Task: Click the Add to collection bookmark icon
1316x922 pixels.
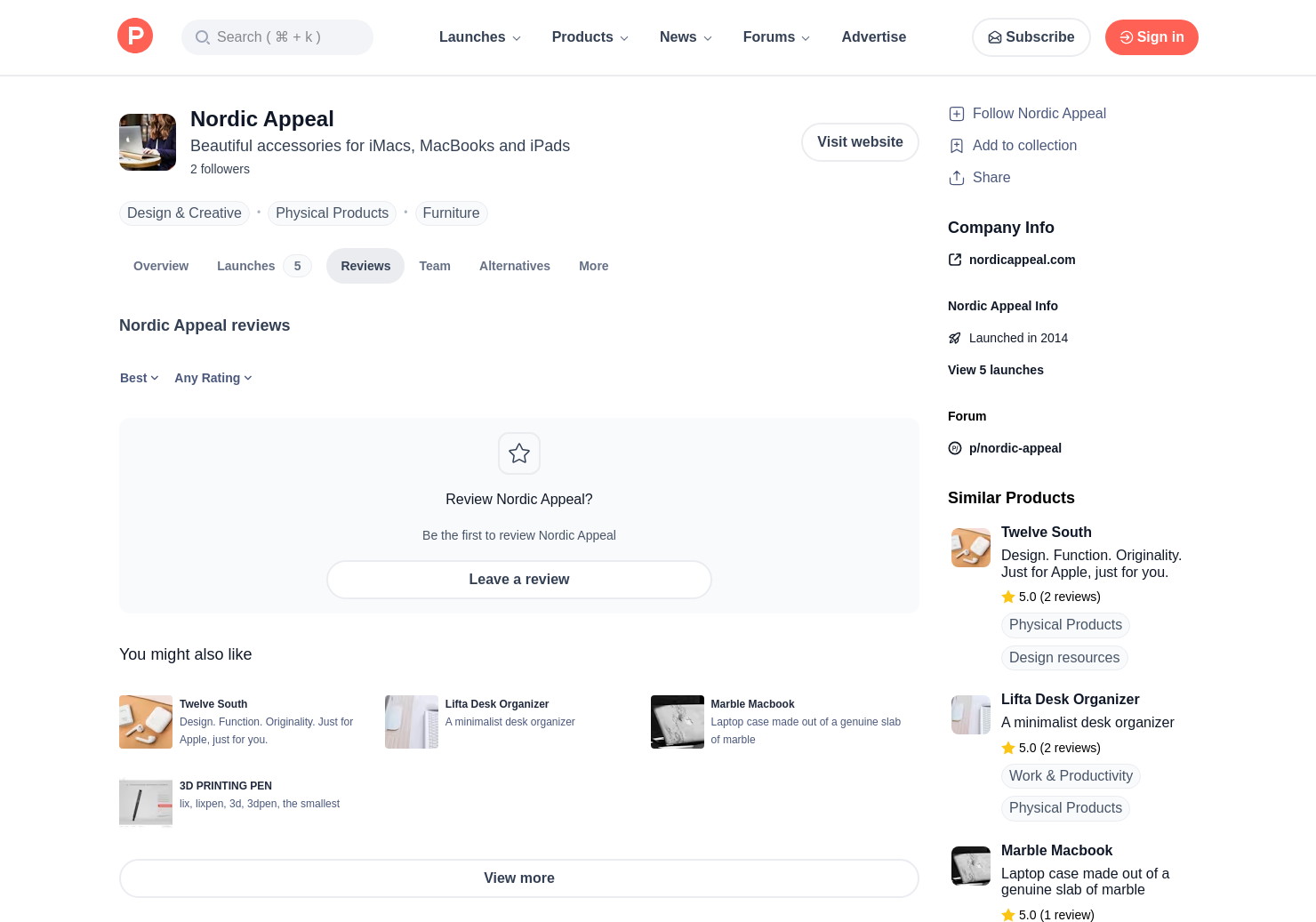Action: [957, 146]
